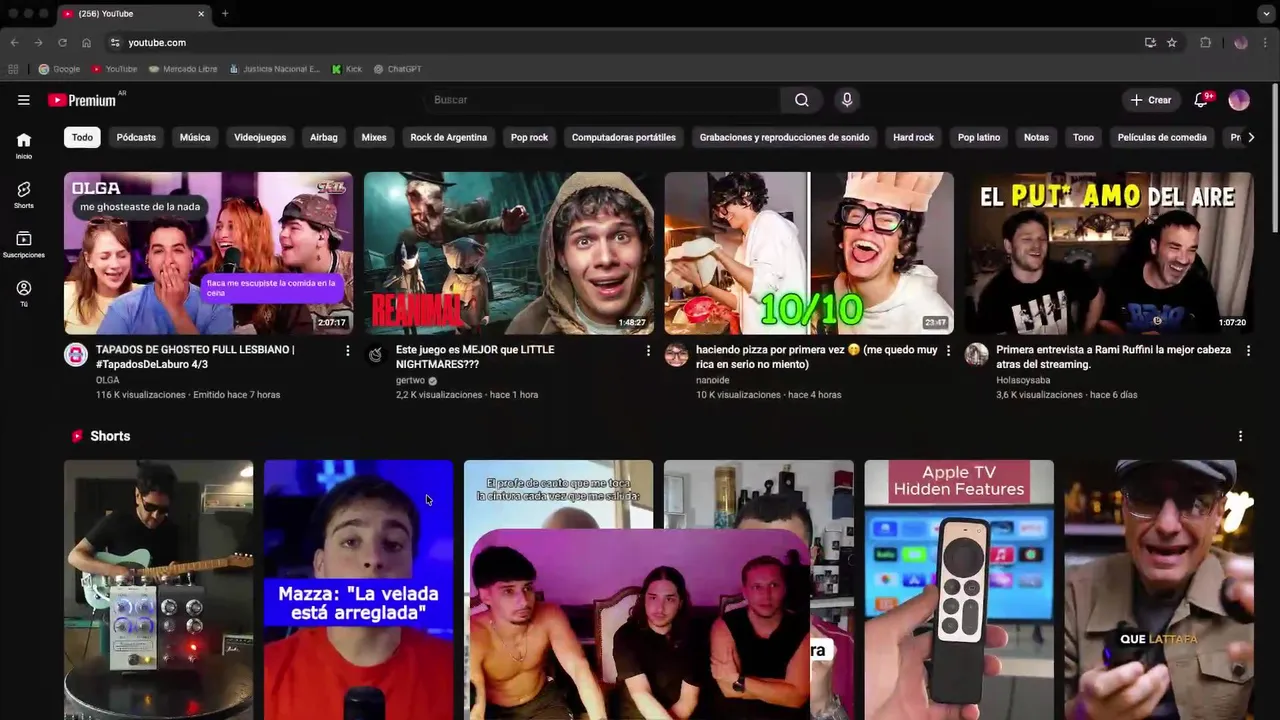The width and height of the screenshot is (1280, 720).
Task: Open the REANIMAL game video thumbnail
Action: tap(508, 253)
